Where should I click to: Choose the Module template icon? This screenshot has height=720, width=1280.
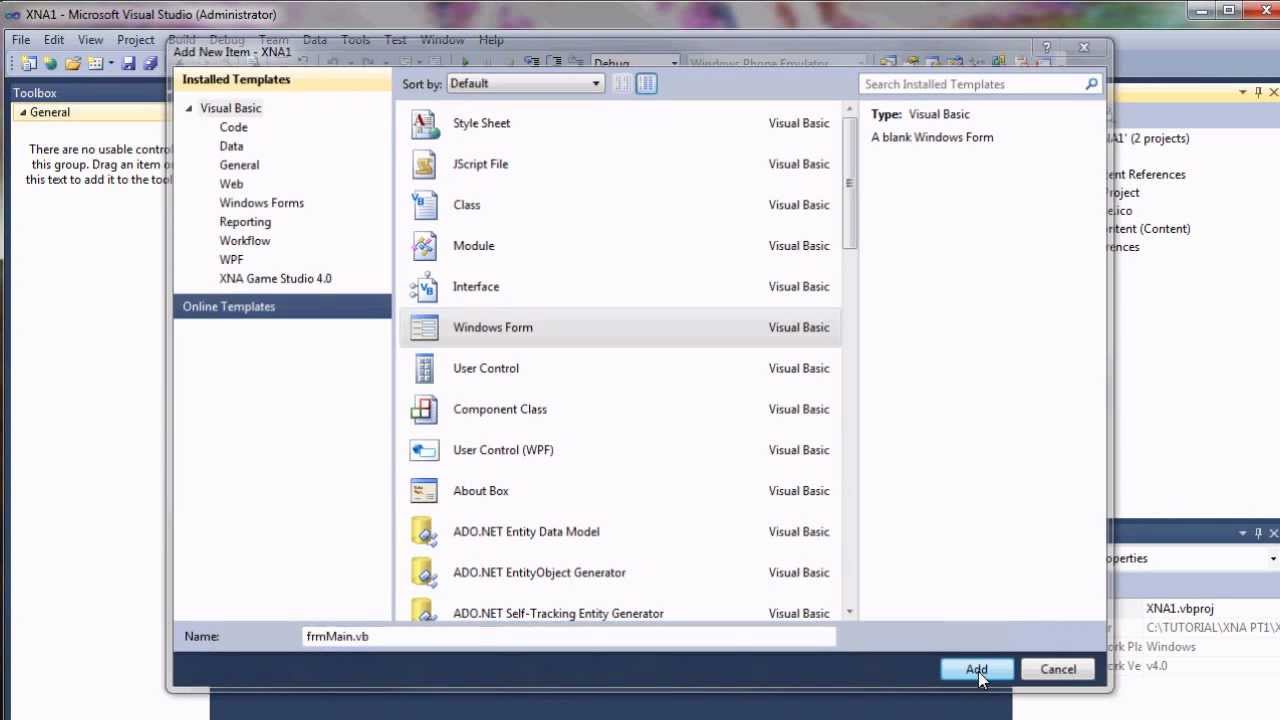424,246
